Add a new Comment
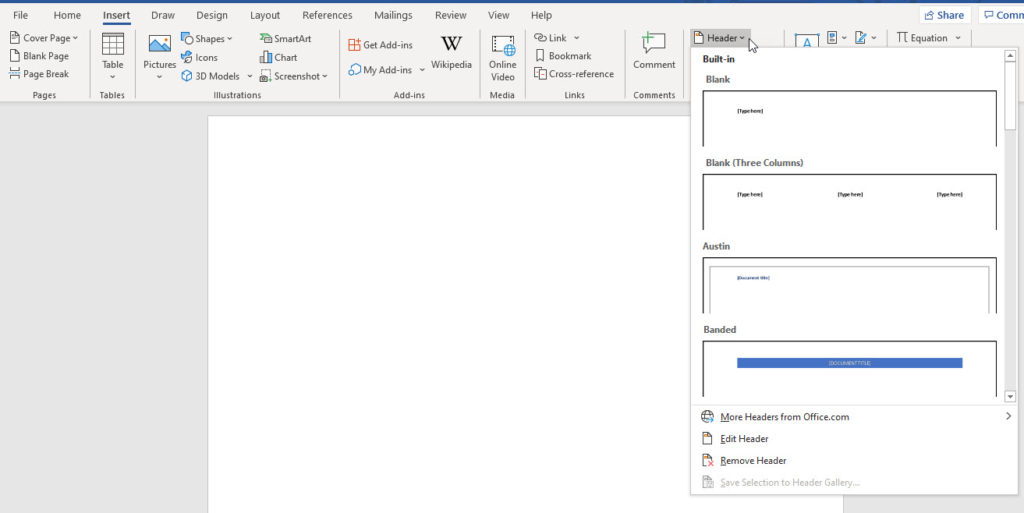Viewport: 1024px width, 513px height. [654, 51]
